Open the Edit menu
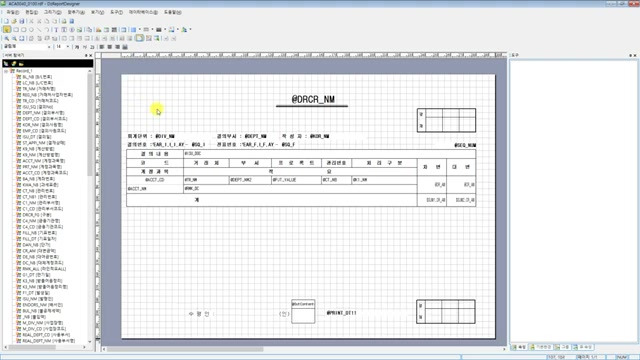Viewport: 640px width, 360px height. [x=31, y=12]
